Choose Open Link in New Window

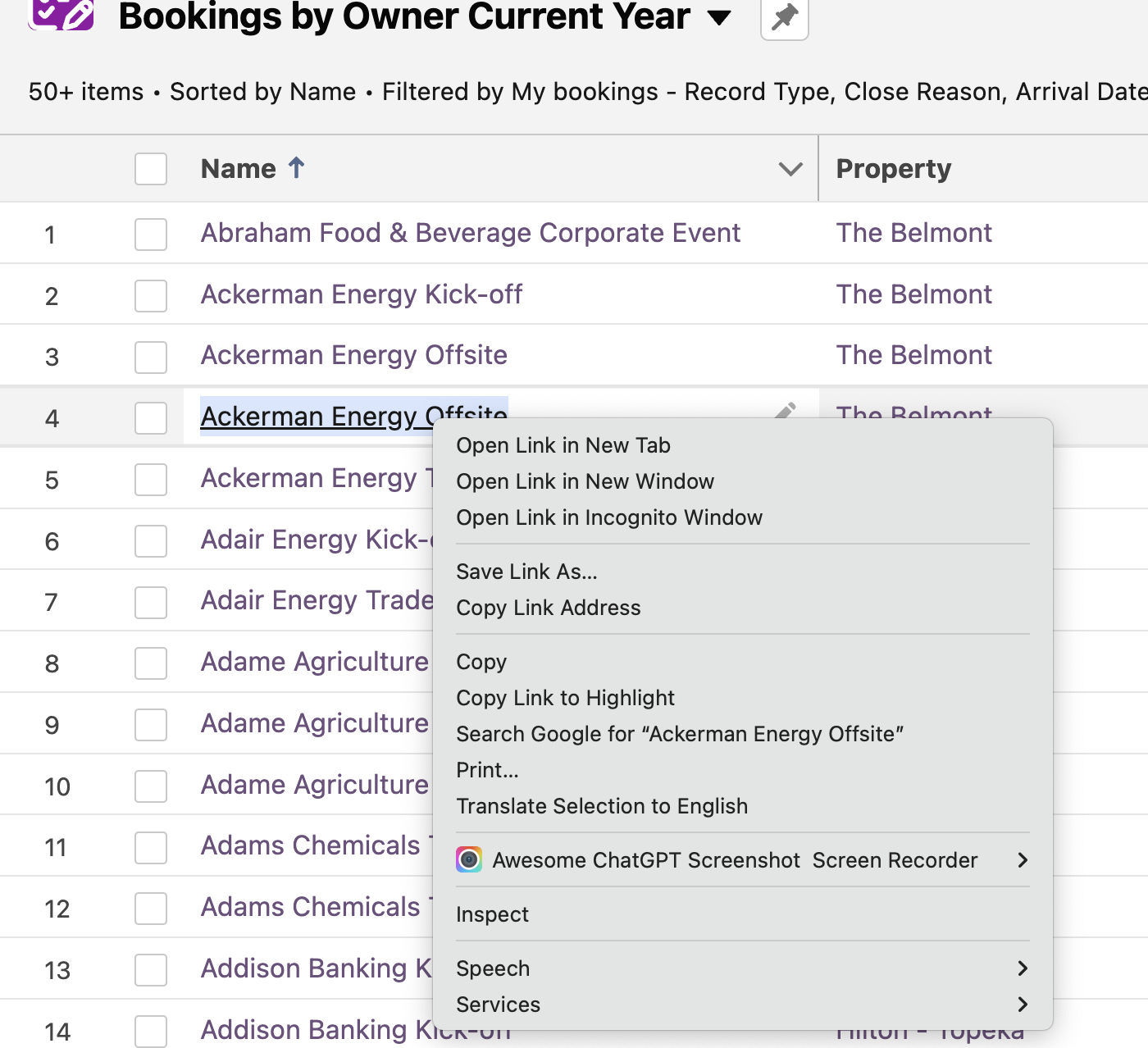[x=585, y=481]
